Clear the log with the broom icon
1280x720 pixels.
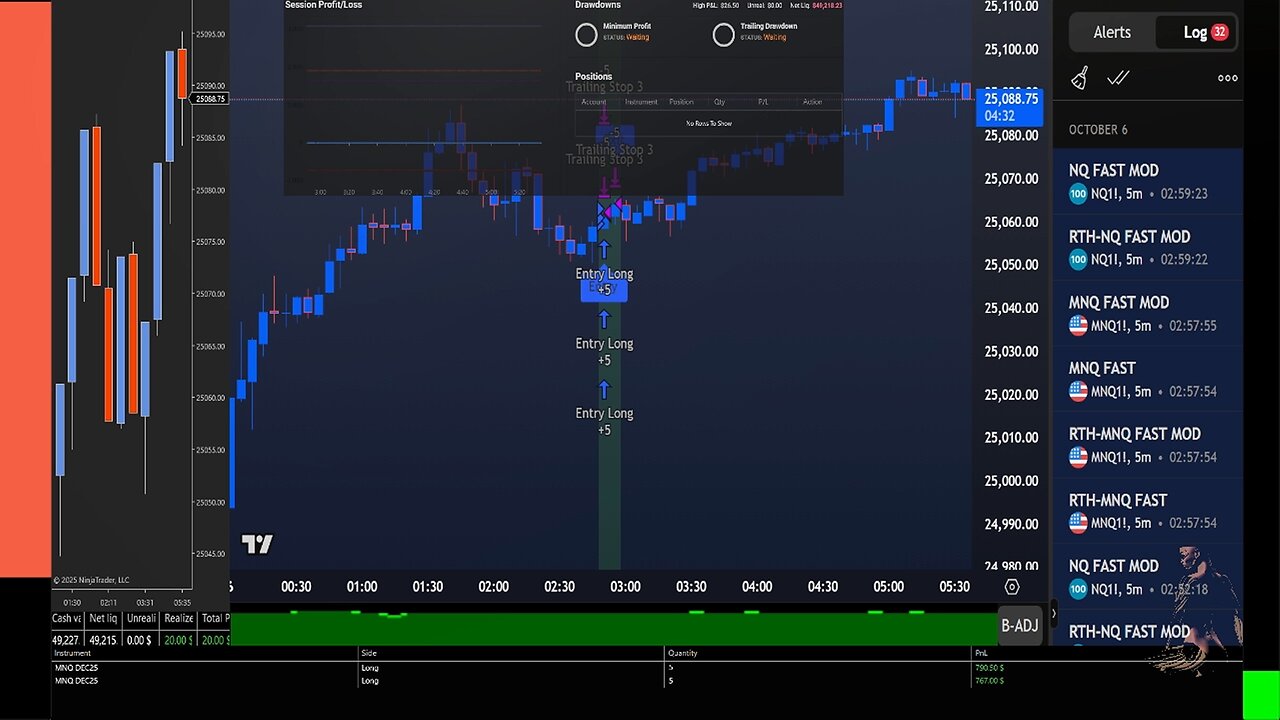click(1079, 78)
